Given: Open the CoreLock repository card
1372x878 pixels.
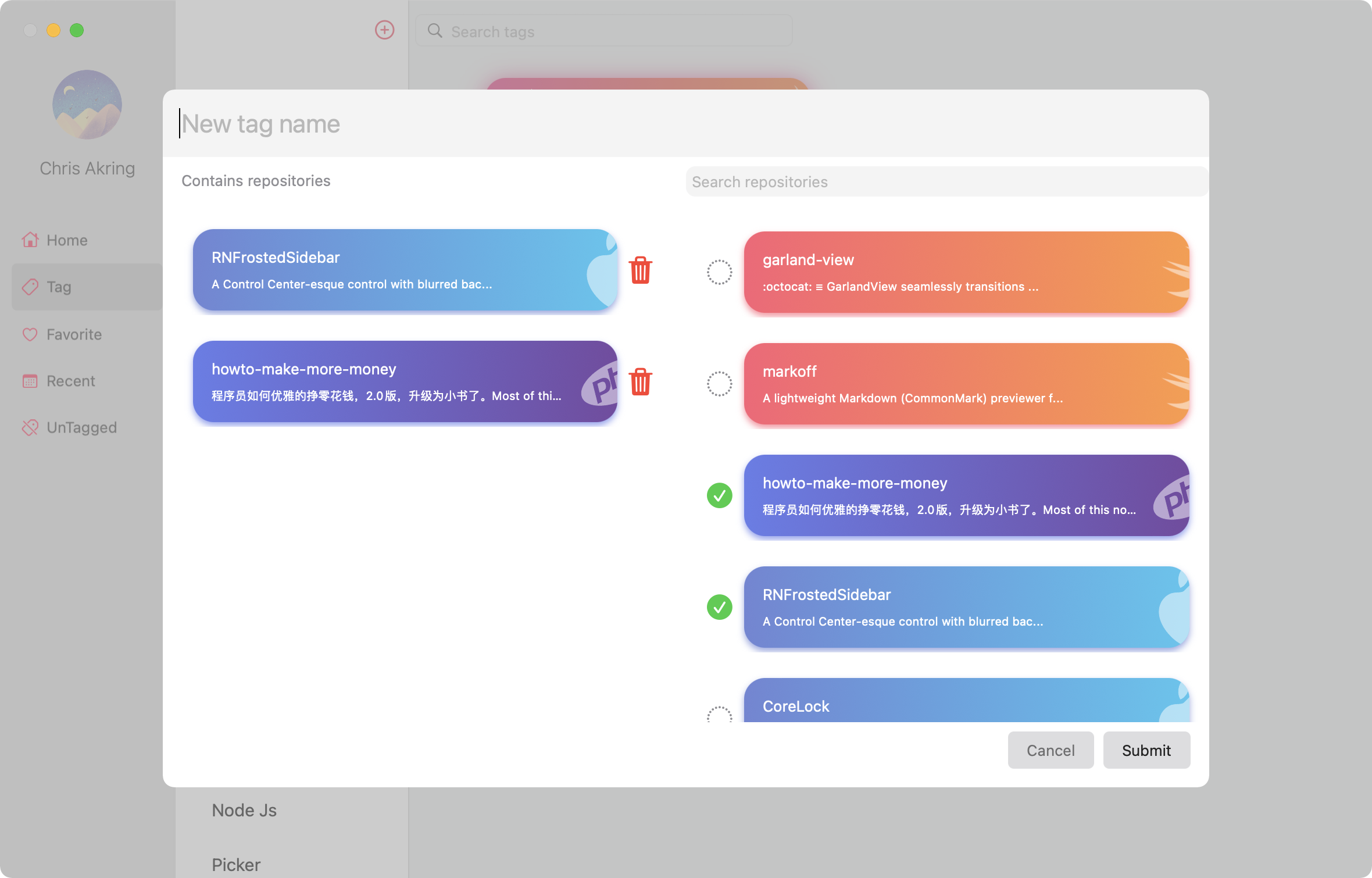Looking at the screenshot, I should [966, 701].
